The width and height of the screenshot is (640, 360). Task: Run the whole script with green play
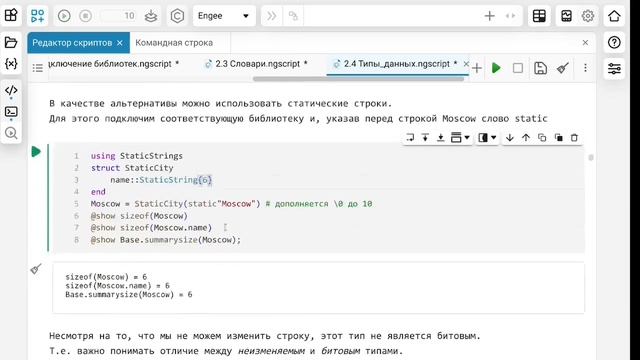pyautogui.click(x=496, y=68)
